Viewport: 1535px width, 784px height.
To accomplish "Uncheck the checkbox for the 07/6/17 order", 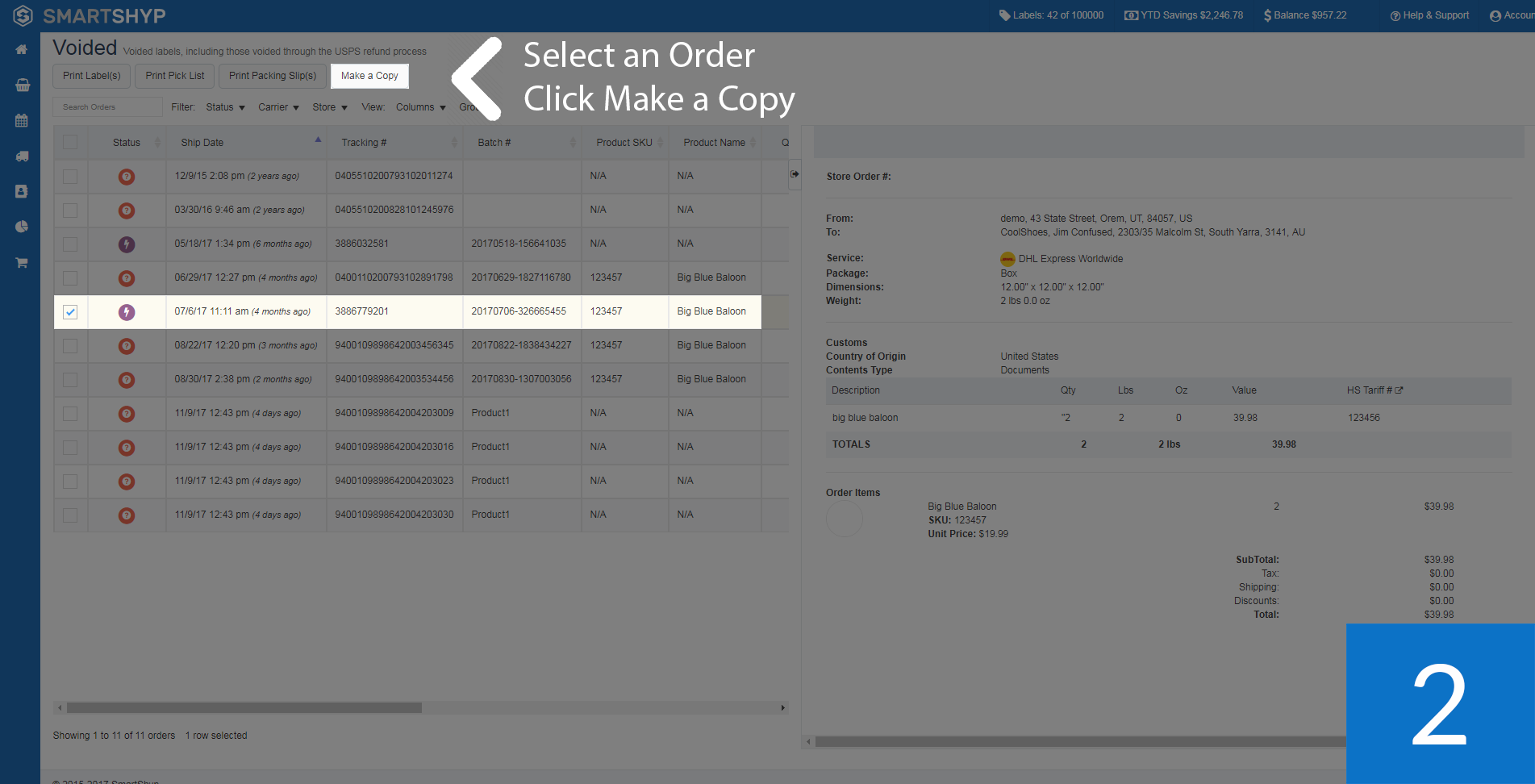I will 70,312.
